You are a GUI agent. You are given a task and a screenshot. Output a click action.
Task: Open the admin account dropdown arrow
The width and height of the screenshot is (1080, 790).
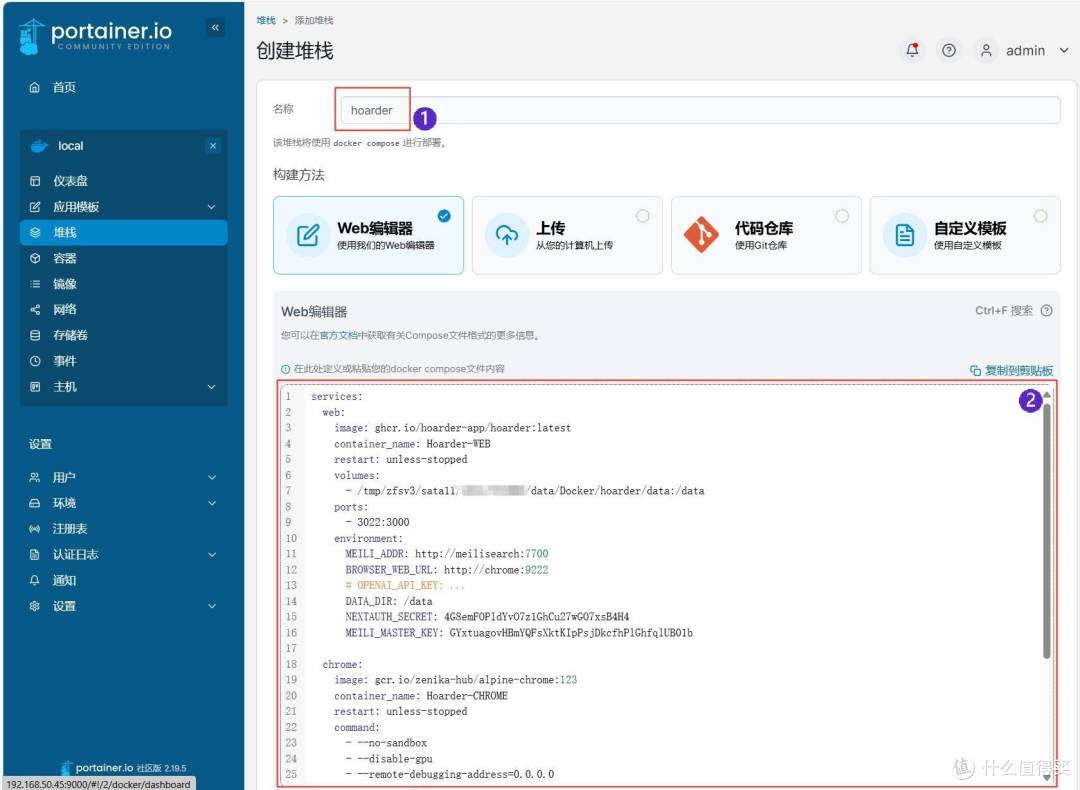(x=1063, y=50)
